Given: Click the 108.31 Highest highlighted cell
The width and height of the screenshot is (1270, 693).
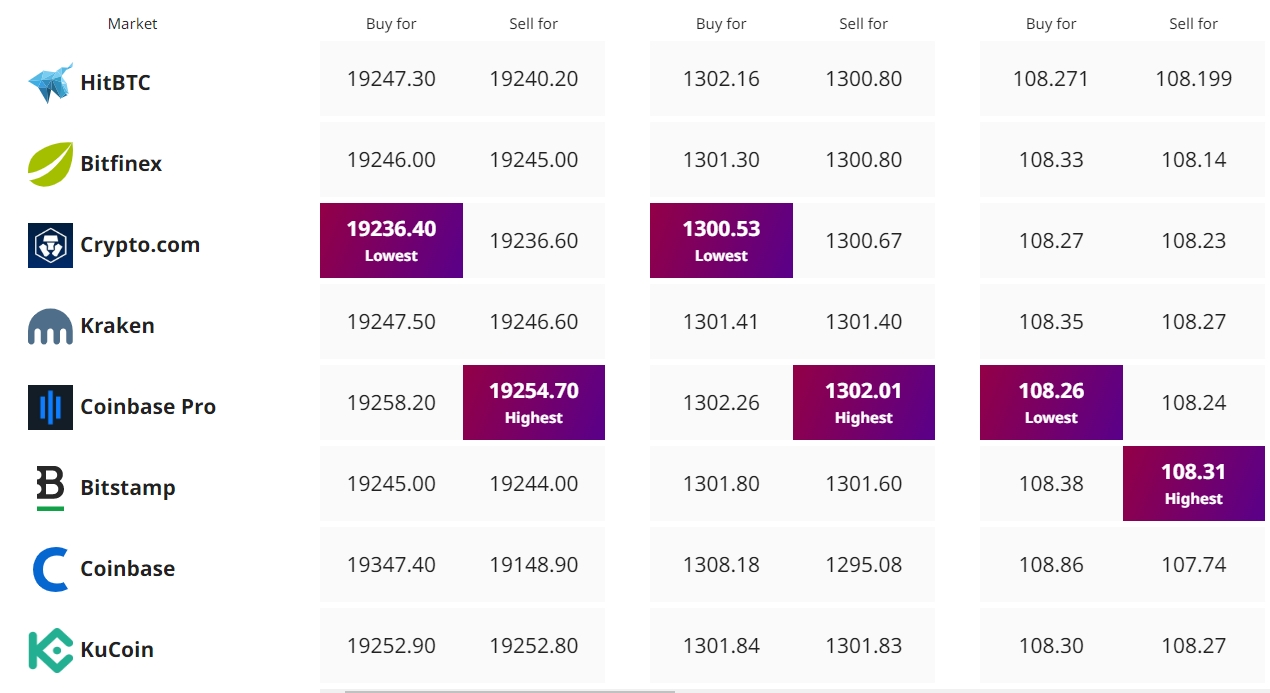Looking at the screenshot, I should point(1194,483).
